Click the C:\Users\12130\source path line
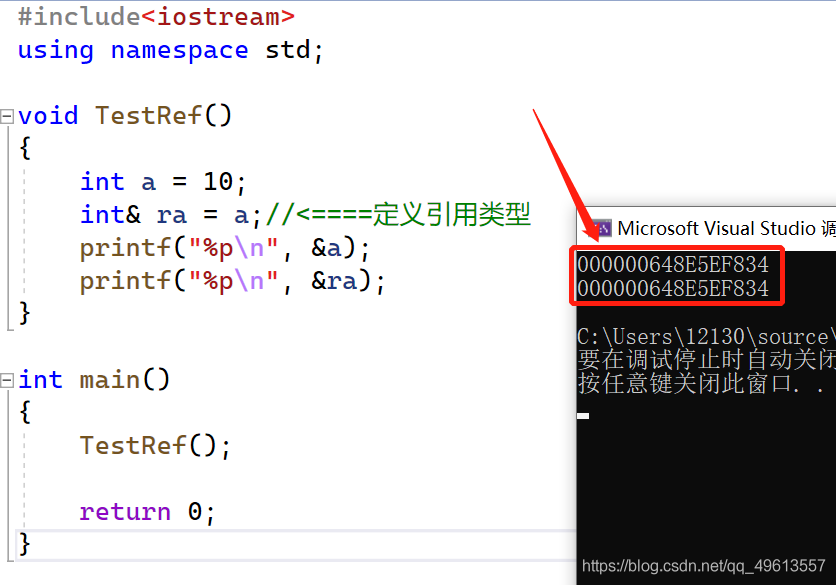This screenshot has width=836, height=585. (x=706, y=337)
